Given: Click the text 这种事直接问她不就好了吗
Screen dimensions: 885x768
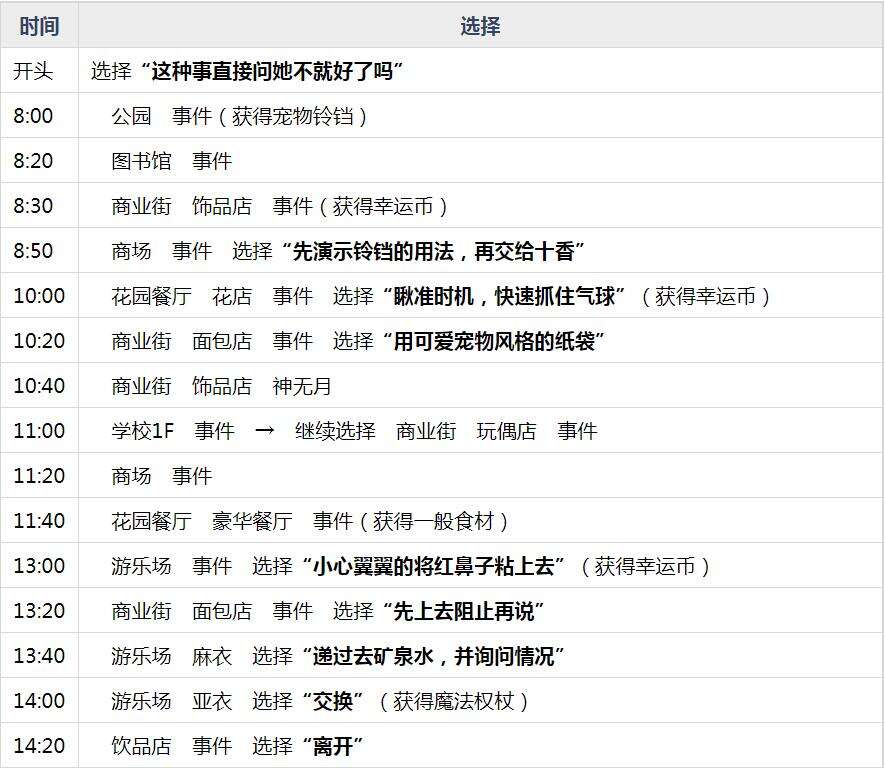Looking at the screenshot, I should coord(272,71).
